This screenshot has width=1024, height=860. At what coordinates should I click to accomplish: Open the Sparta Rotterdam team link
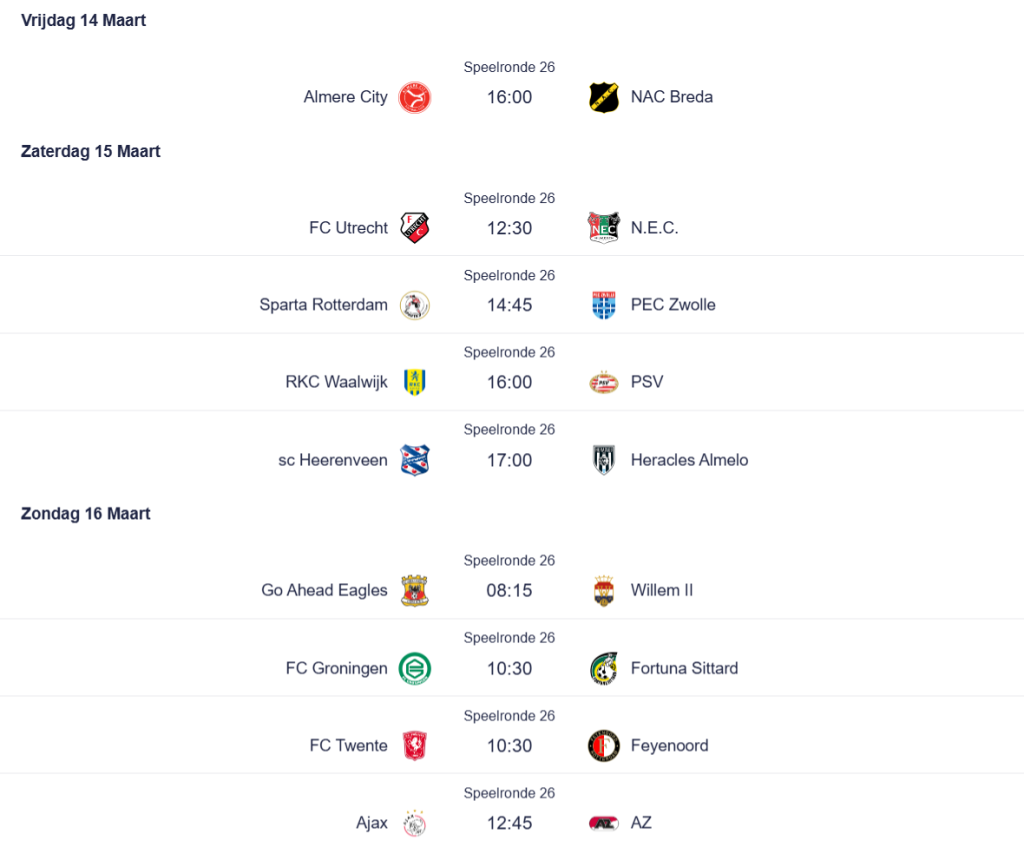pos(323,305)
